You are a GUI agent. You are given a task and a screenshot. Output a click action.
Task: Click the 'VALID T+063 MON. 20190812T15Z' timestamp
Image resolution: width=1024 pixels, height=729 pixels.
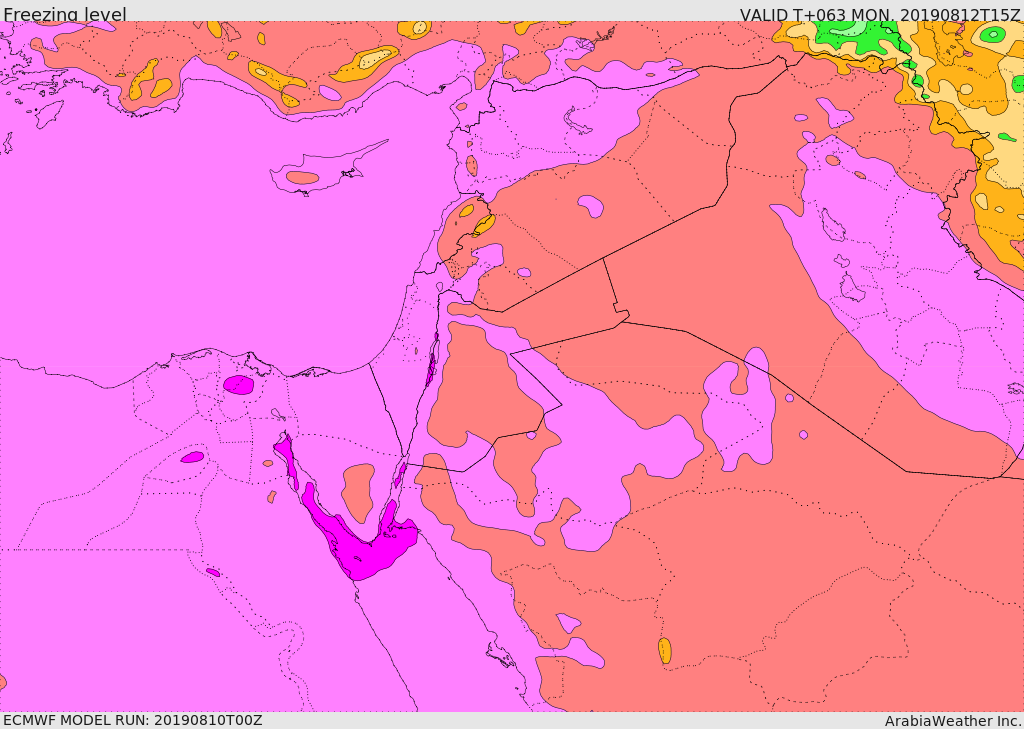coord(880,14)
